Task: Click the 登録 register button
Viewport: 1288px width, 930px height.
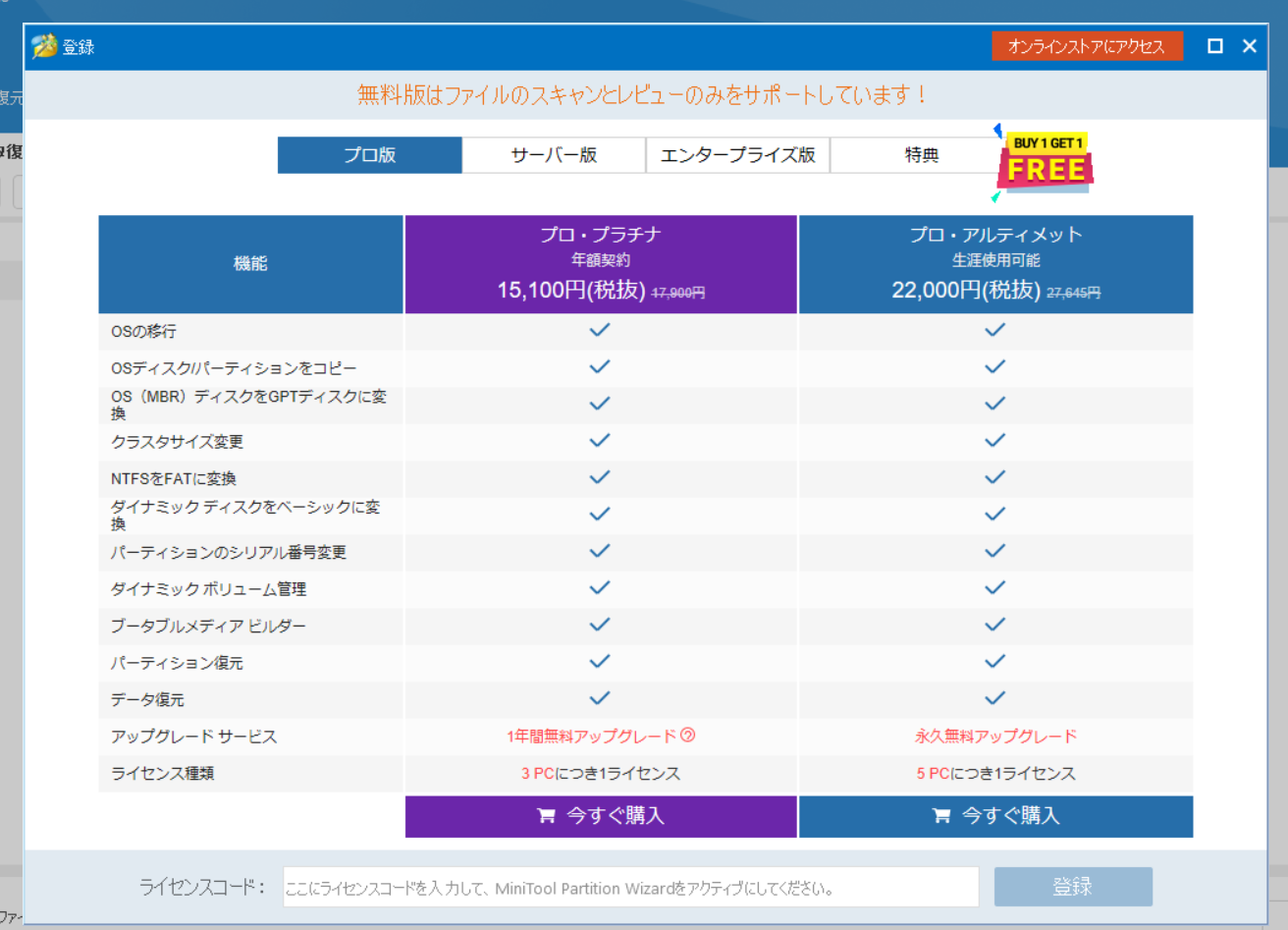Action: pos(1073,887)
